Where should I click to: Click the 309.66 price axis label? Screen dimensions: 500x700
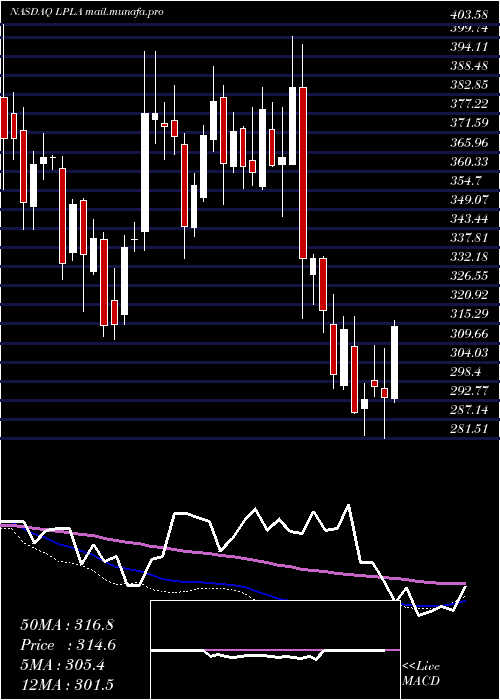point(469,333)
